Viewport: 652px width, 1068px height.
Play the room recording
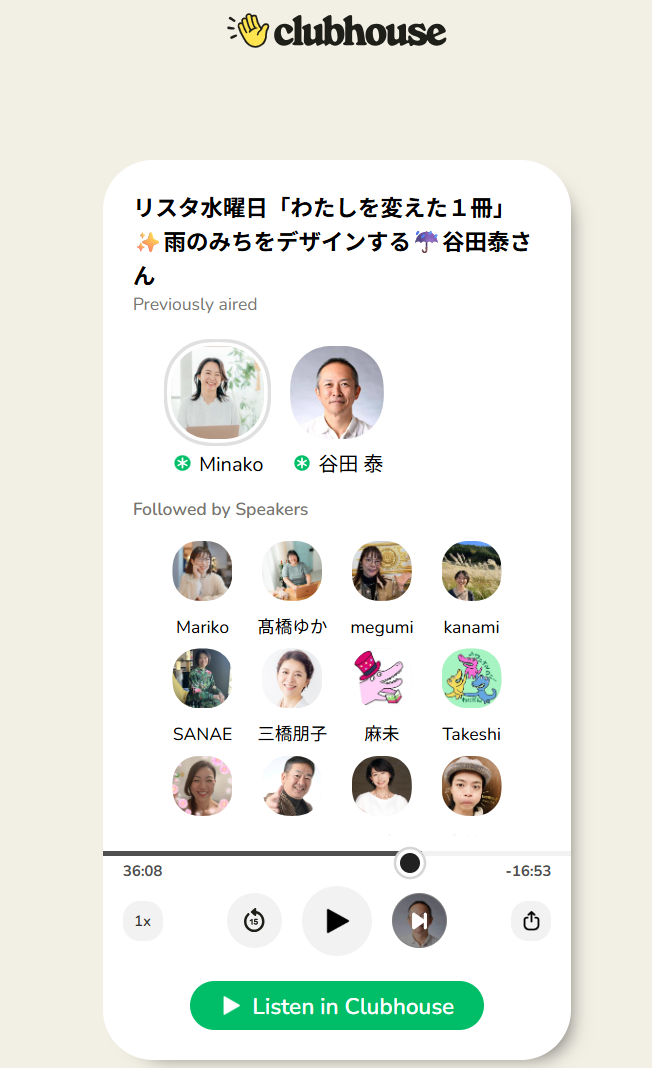[x=337, y=921]
